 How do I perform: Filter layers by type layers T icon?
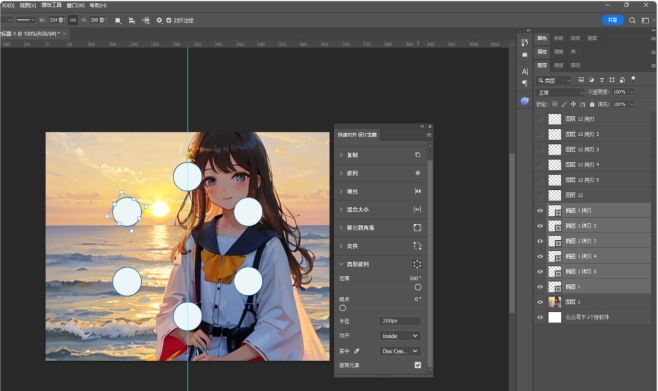click(601, 80)
